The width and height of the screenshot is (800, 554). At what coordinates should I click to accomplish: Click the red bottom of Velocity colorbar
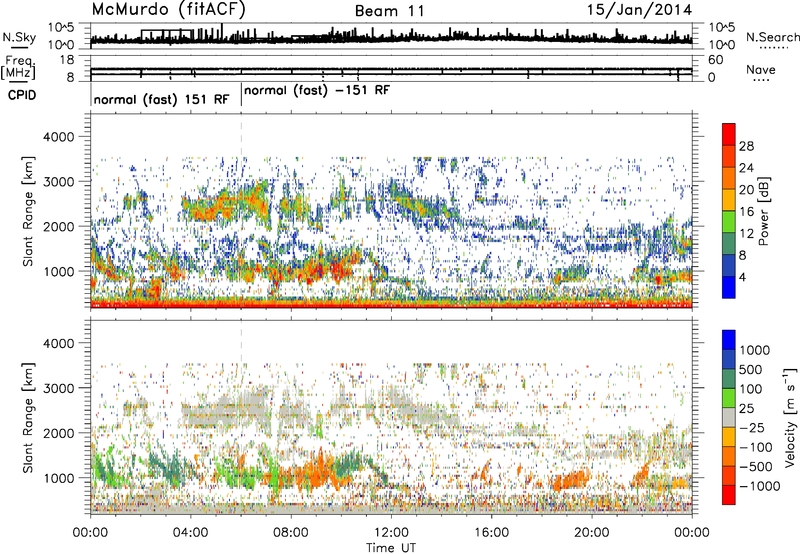coord(729,495)
